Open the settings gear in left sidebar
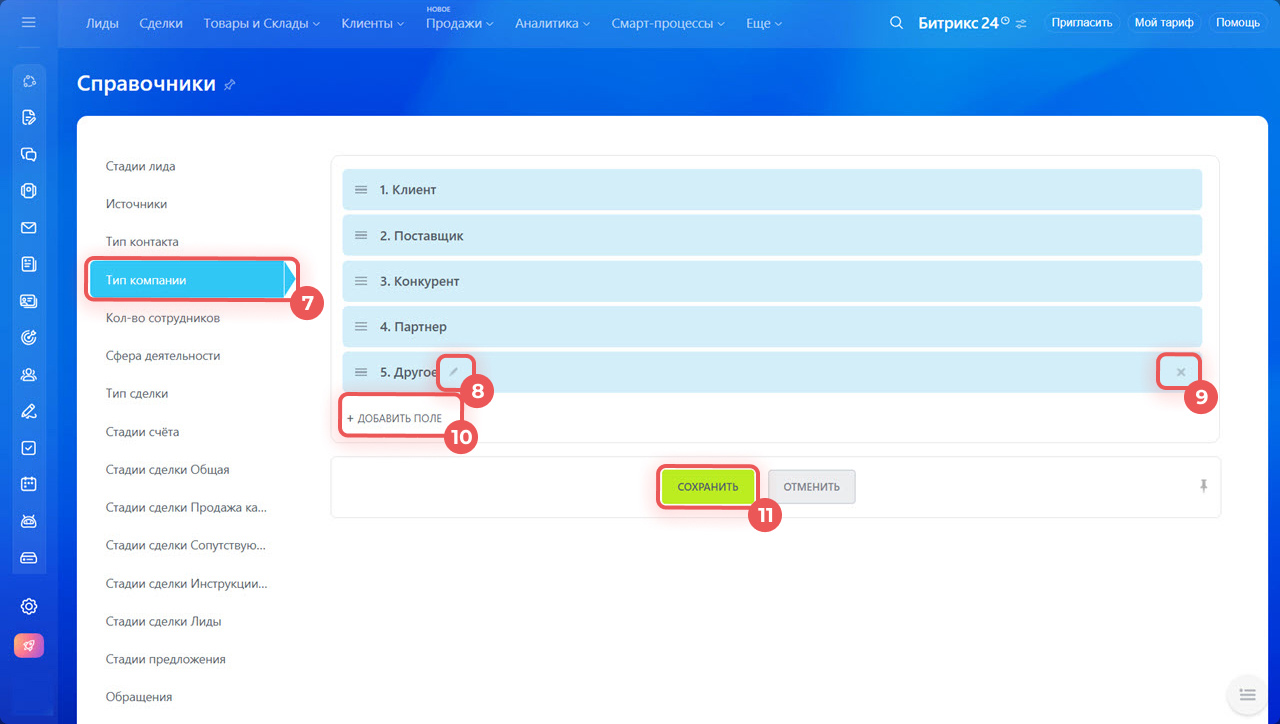The image size is (1280, 724). pyautogui.click(x=29, y=606)
